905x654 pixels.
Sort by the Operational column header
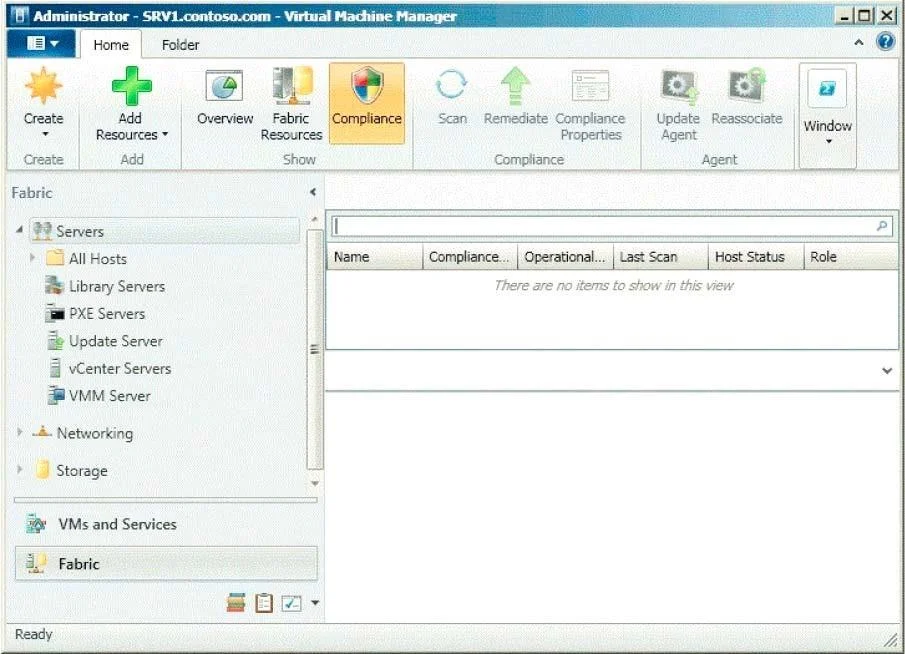(x=566, y=257)
